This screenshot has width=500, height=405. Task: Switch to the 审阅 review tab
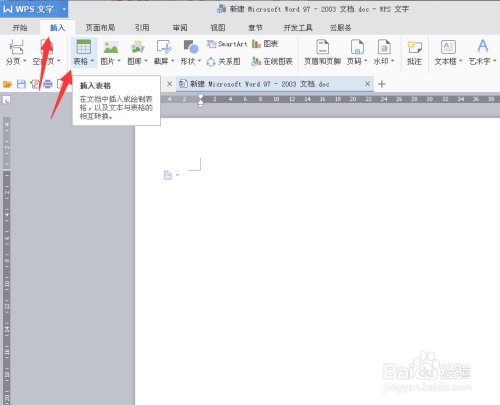click(x=180, y=28)
